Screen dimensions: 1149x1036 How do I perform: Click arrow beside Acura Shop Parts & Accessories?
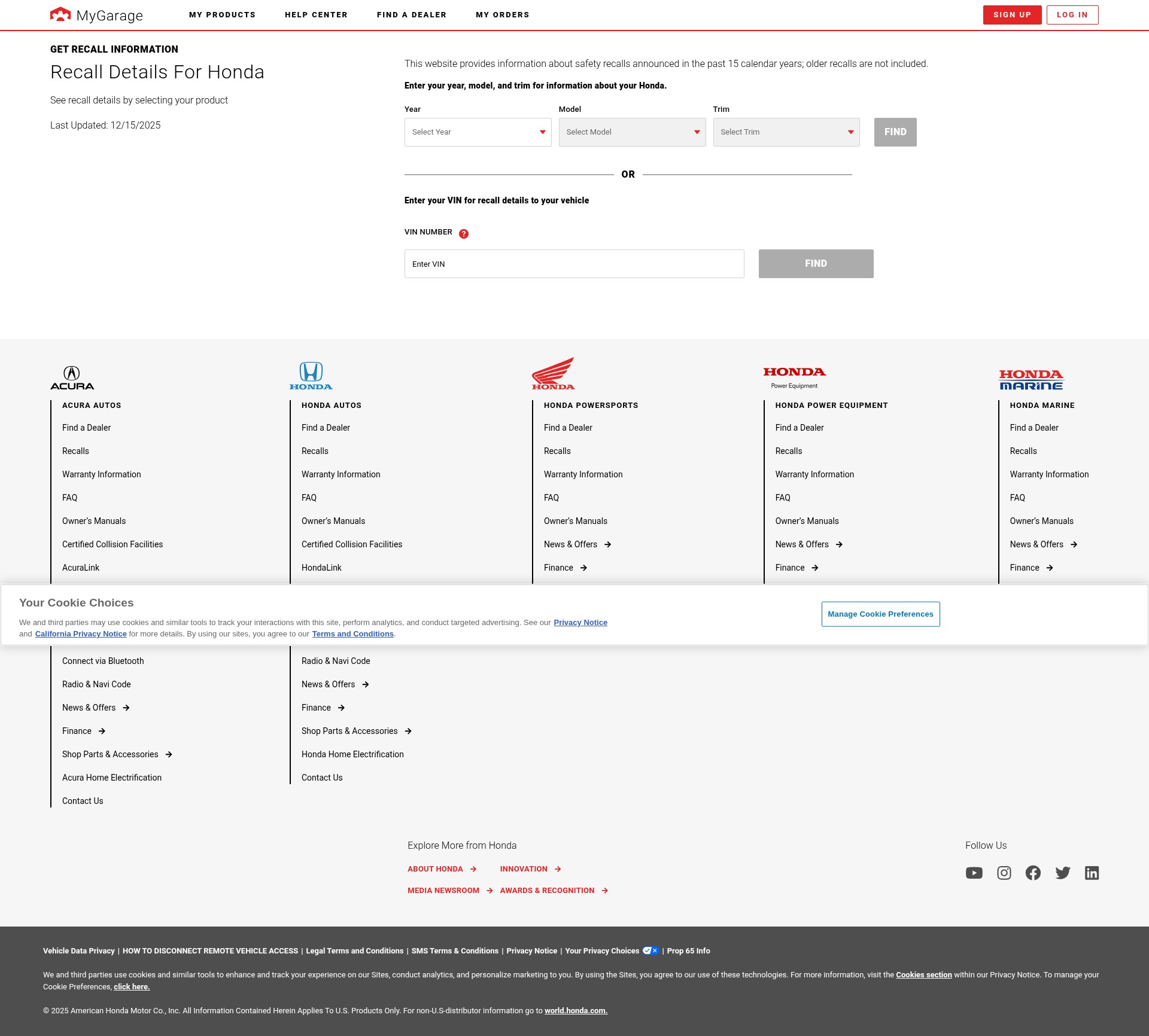(x=169, y=754)
